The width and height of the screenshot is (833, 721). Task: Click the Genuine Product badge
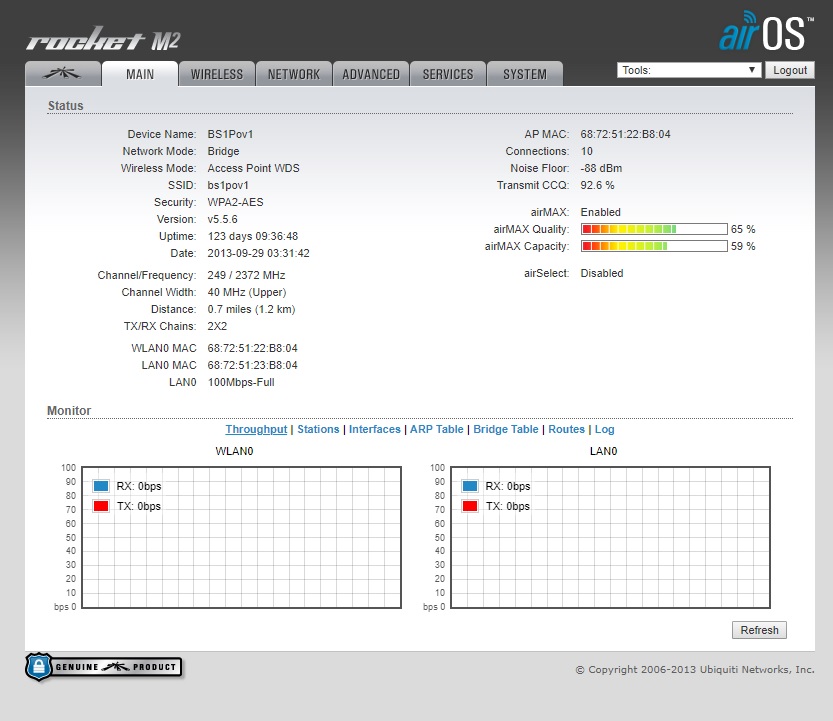[x=104, y=666]
